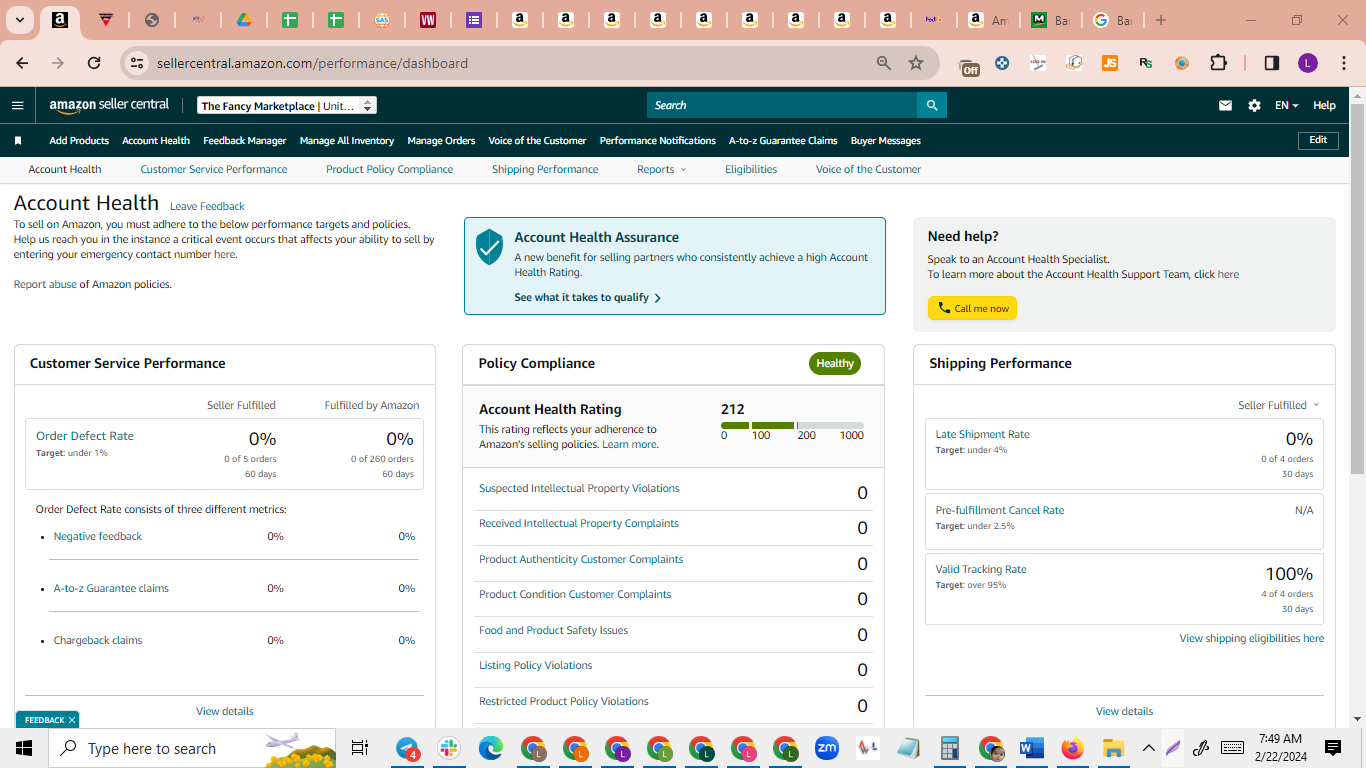Click the Account Health Rating progress bar
The image size is (1366, 768).
(792, 426)
